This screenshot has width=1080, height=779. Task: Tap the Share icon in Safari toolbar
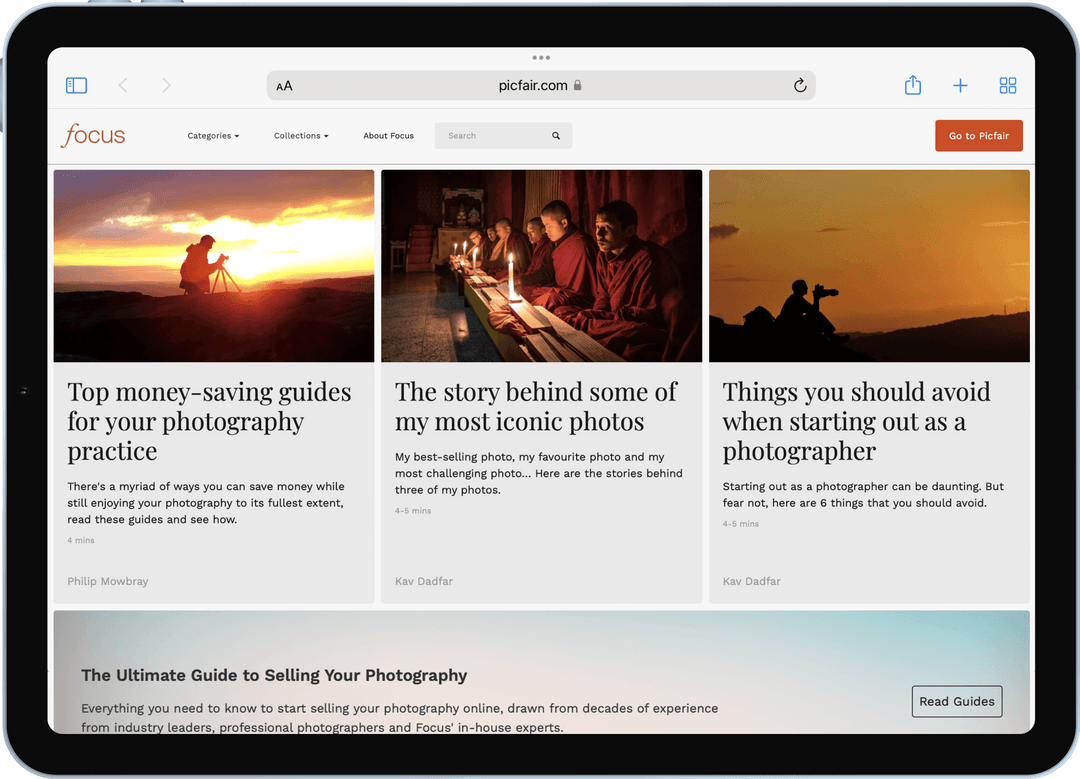coord(912,85)
